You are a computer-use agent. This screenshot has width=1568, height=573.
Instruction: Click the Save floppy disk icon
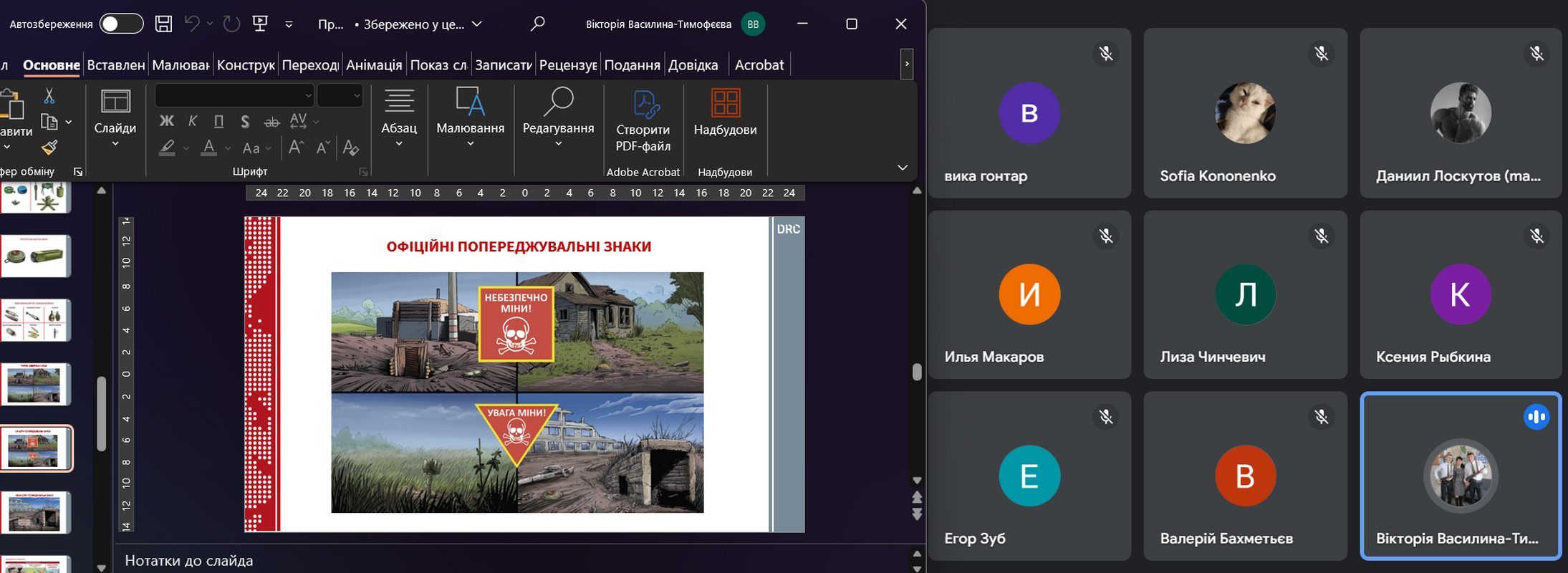click(x=163, y=24)
